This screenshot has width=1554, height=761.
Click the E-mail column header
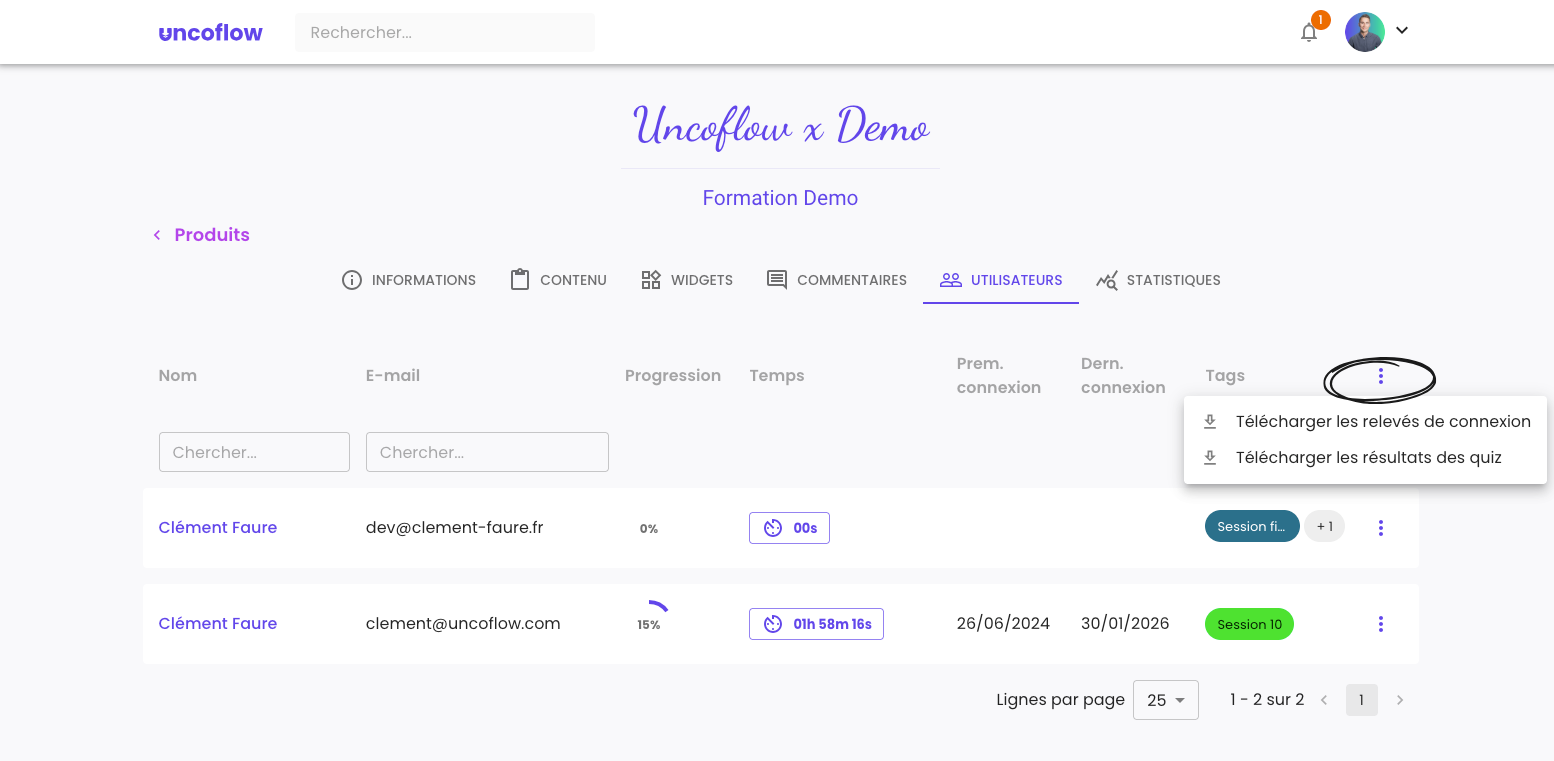coord(393,376)
